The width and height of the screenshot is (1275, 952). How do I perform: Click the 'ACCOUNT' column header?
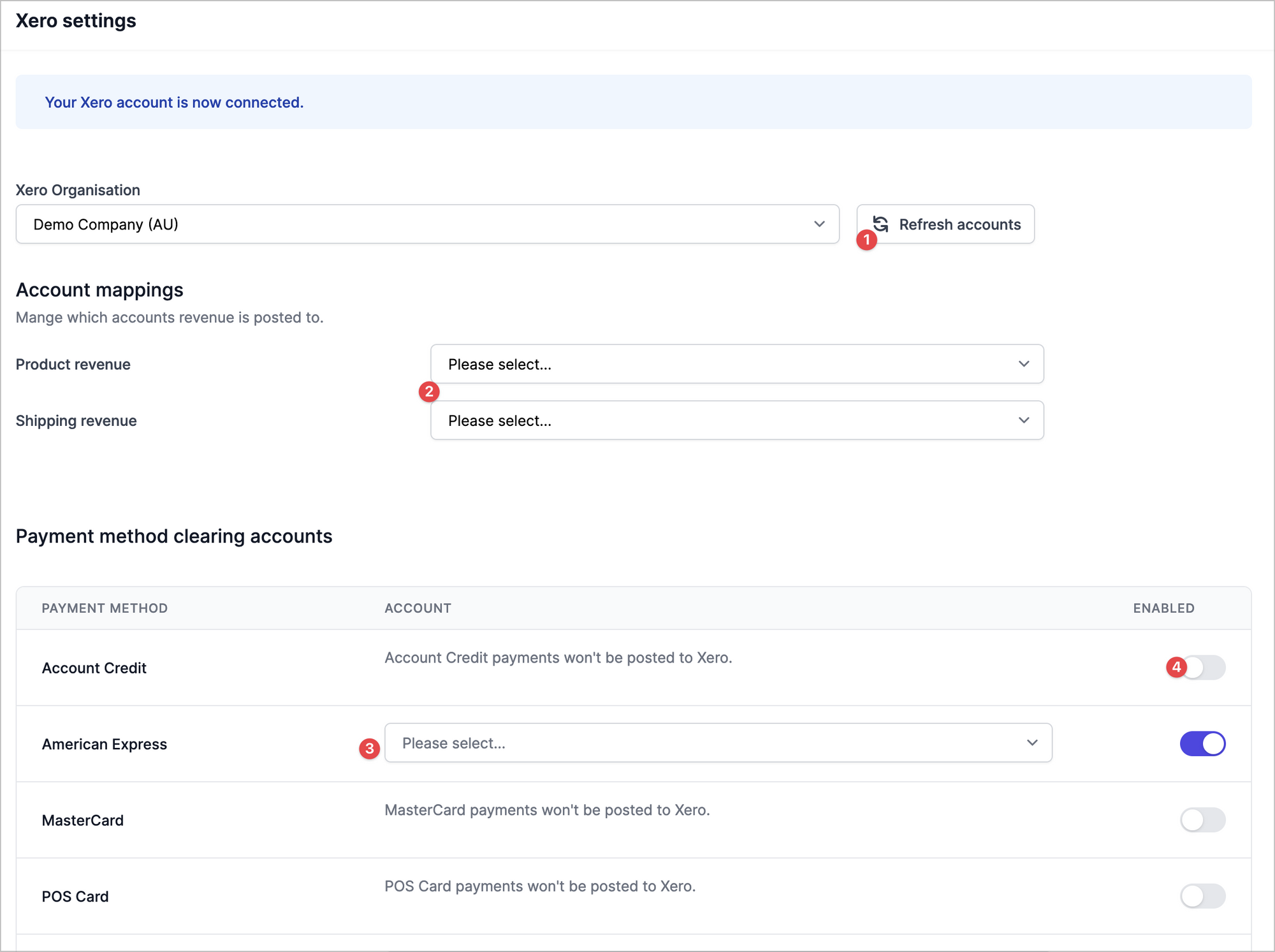[x=418, y=608]
